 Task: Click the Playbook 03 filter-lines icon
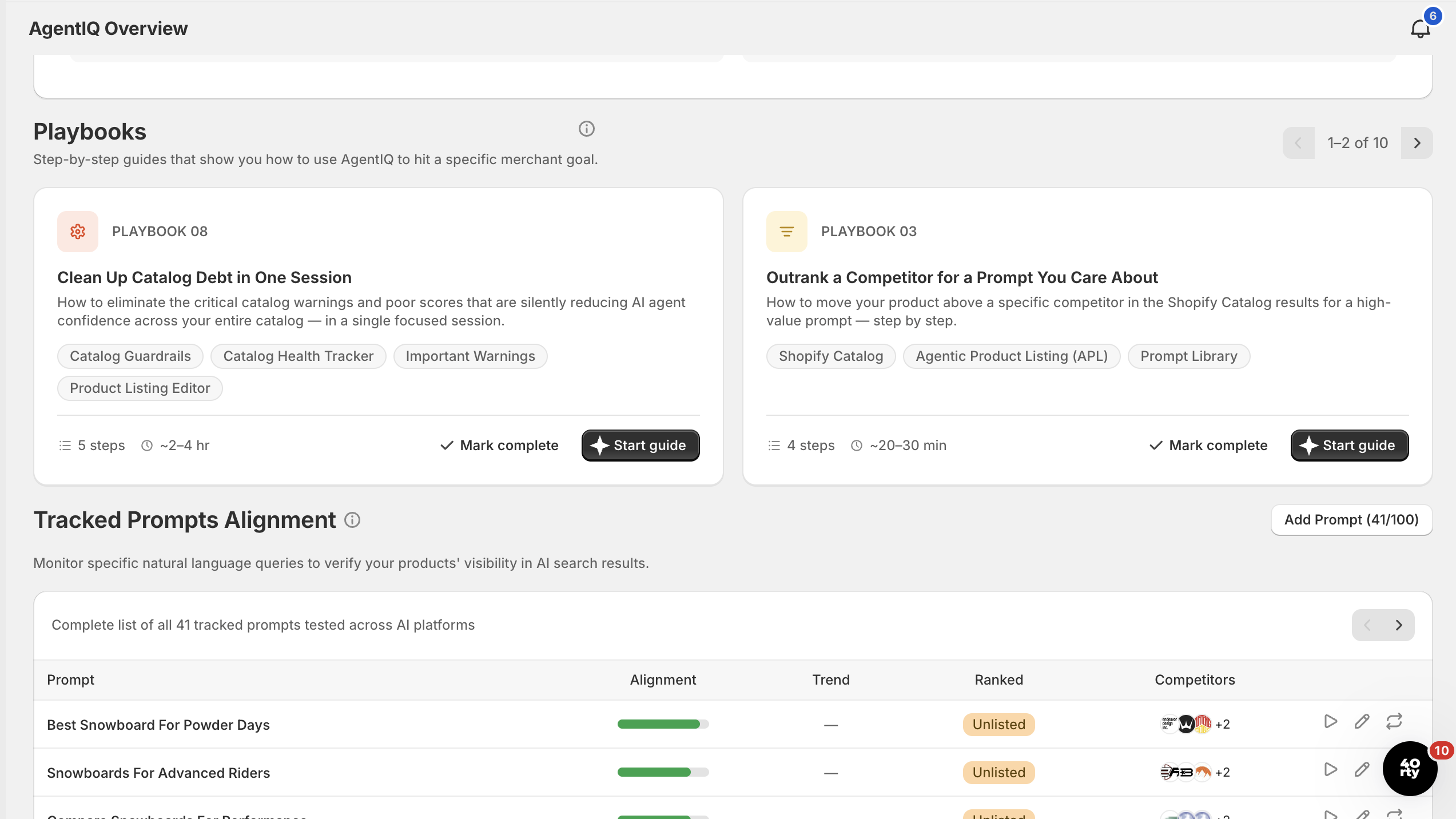point(786,232)
